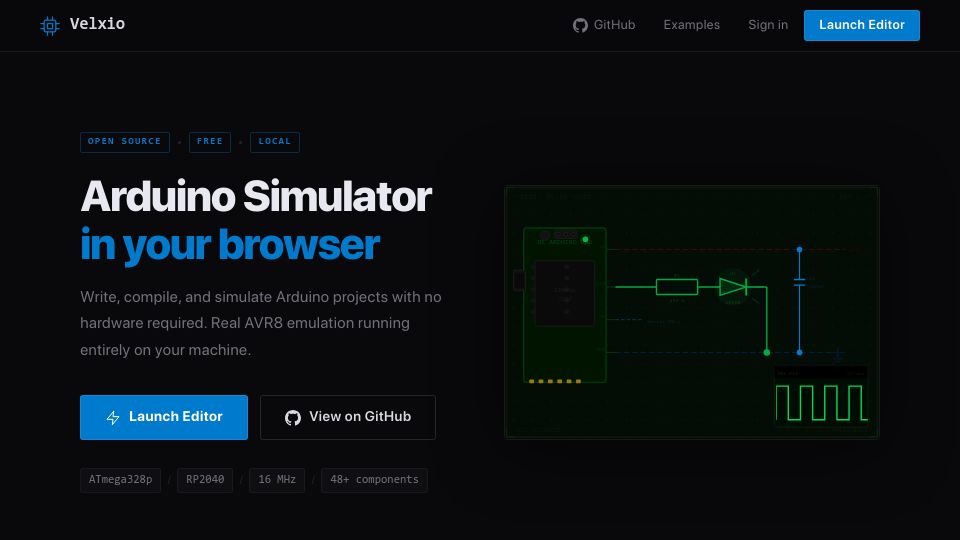The width and height of the screenshot is (960, 540).
Task: Click the LOCAL badge
Action: coord(275,142)
